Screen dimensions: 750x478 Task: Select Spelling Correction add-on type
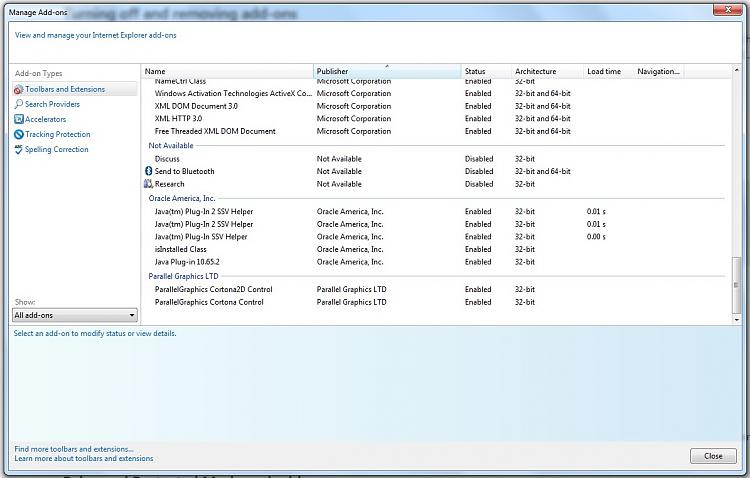56,149
